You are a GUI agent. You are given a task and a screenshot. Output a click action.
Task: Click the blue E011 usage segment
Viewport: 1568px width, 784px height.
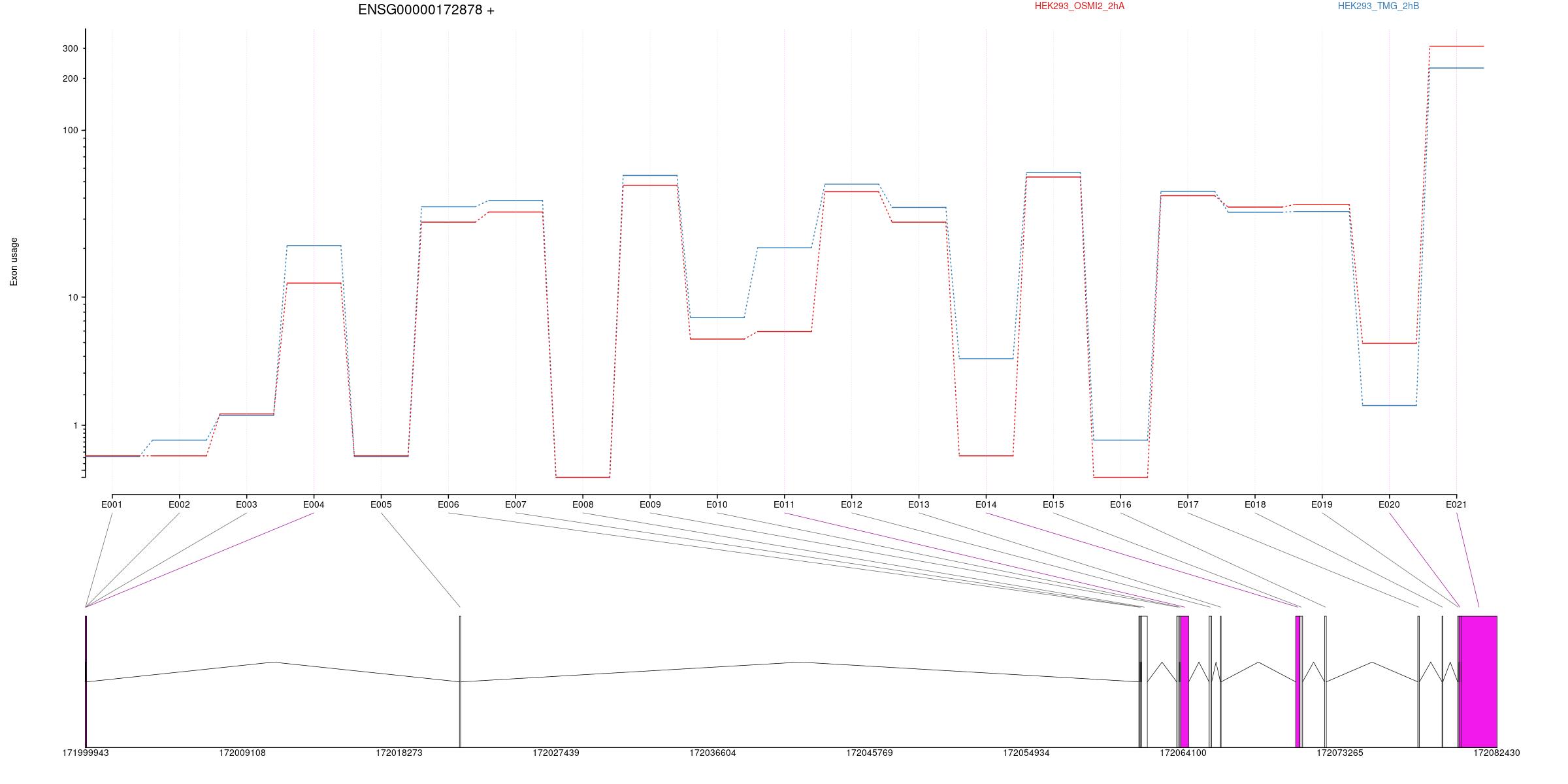[x=784, y=248]
